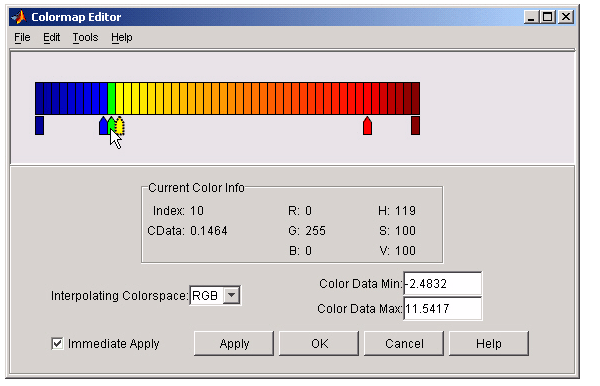Click the 'V: 100' value text

coord(398,251)
